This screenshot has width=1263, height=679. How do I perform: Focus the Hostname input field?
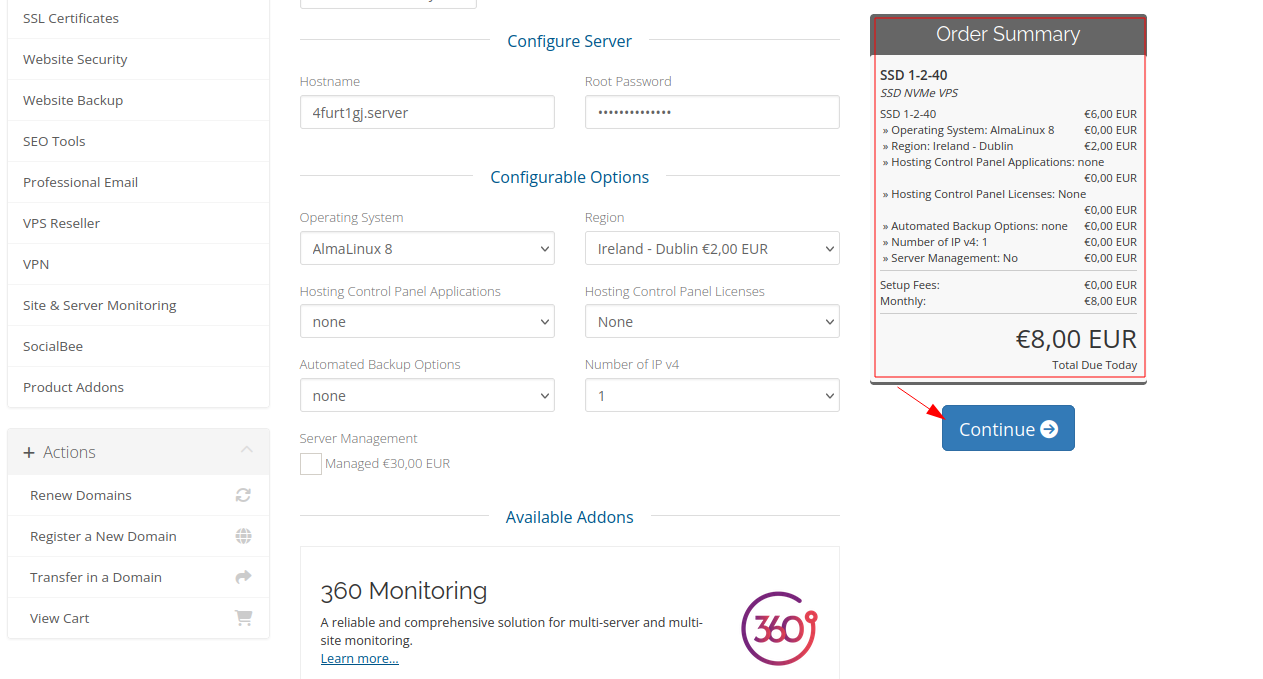tap(427, 112)
